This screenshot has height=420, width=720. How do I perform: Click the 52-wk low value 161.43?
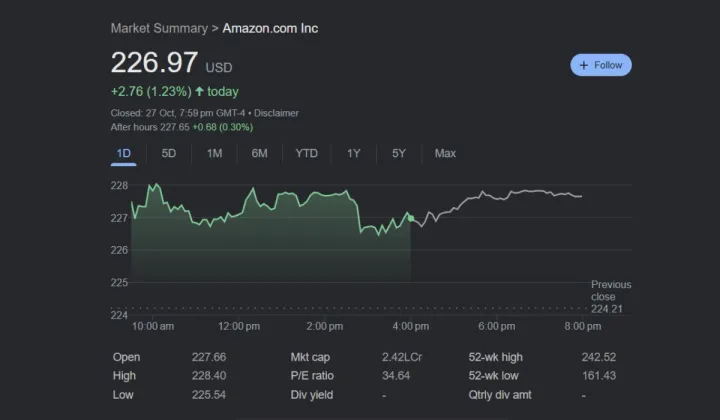tap(599, 375)
